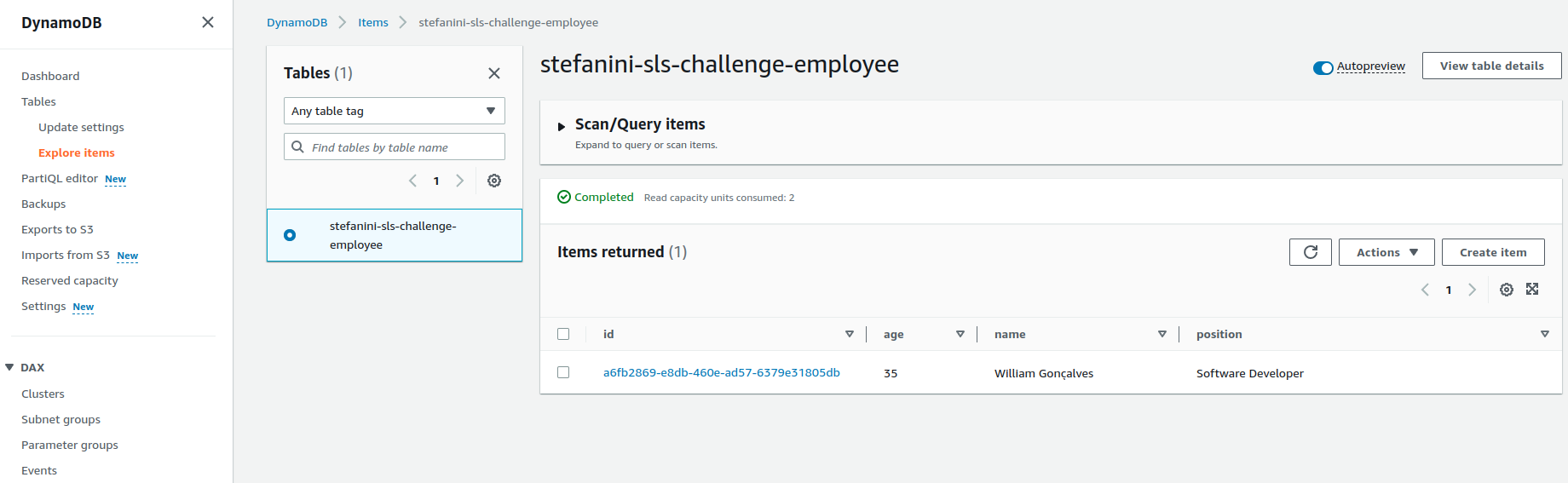Open the Any table tag dropdown

click(x=395, y=111)
